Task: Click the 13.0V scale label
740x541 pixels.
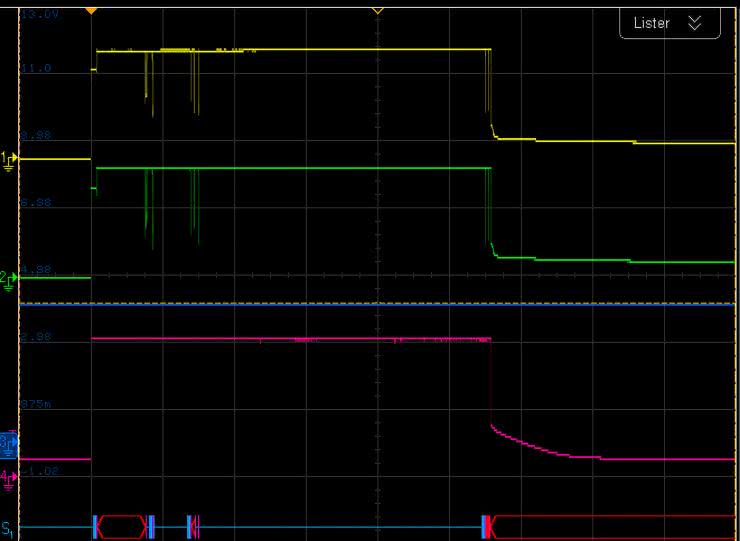Action: coord(41,16)
